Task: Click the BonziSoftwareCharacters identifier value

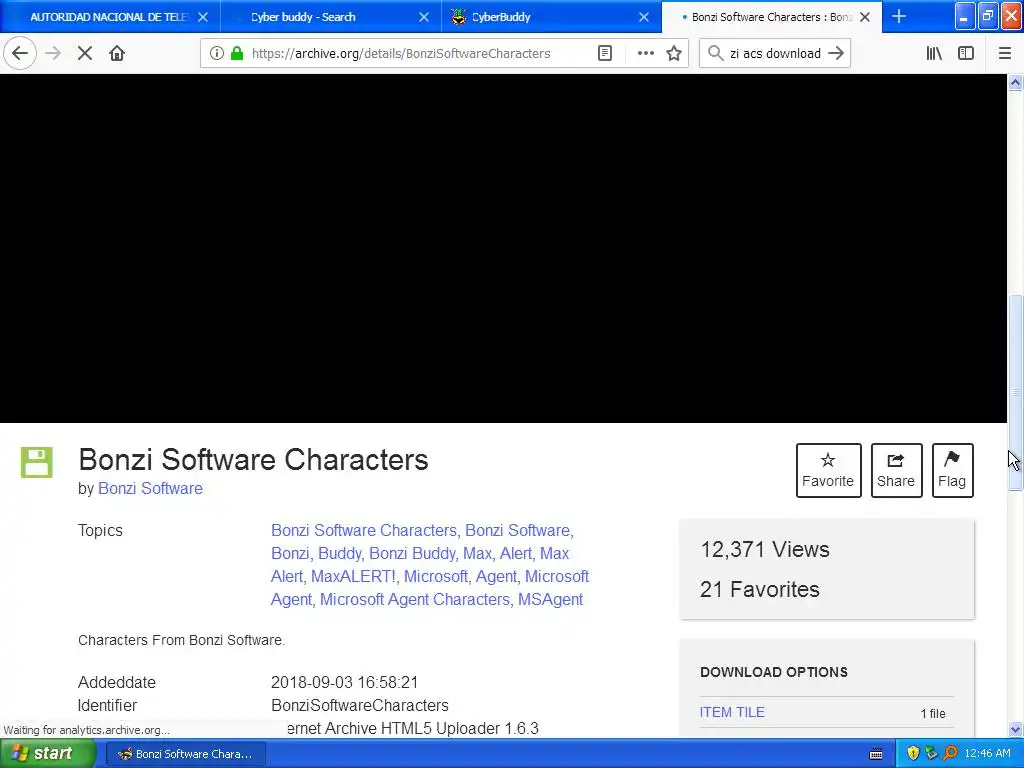Action: pos(360,705)
